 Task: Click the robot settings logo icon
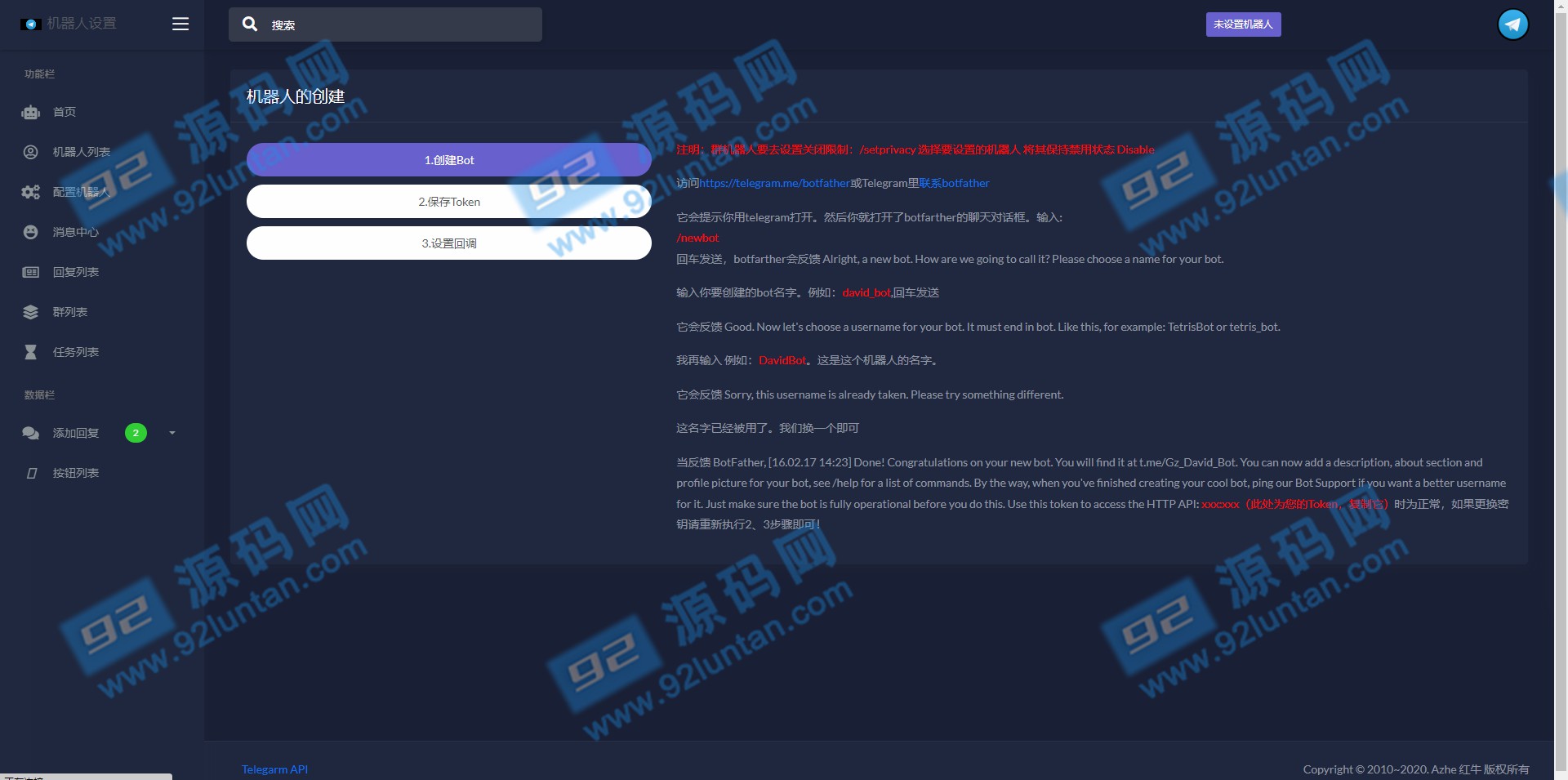[x=30, y=25]
